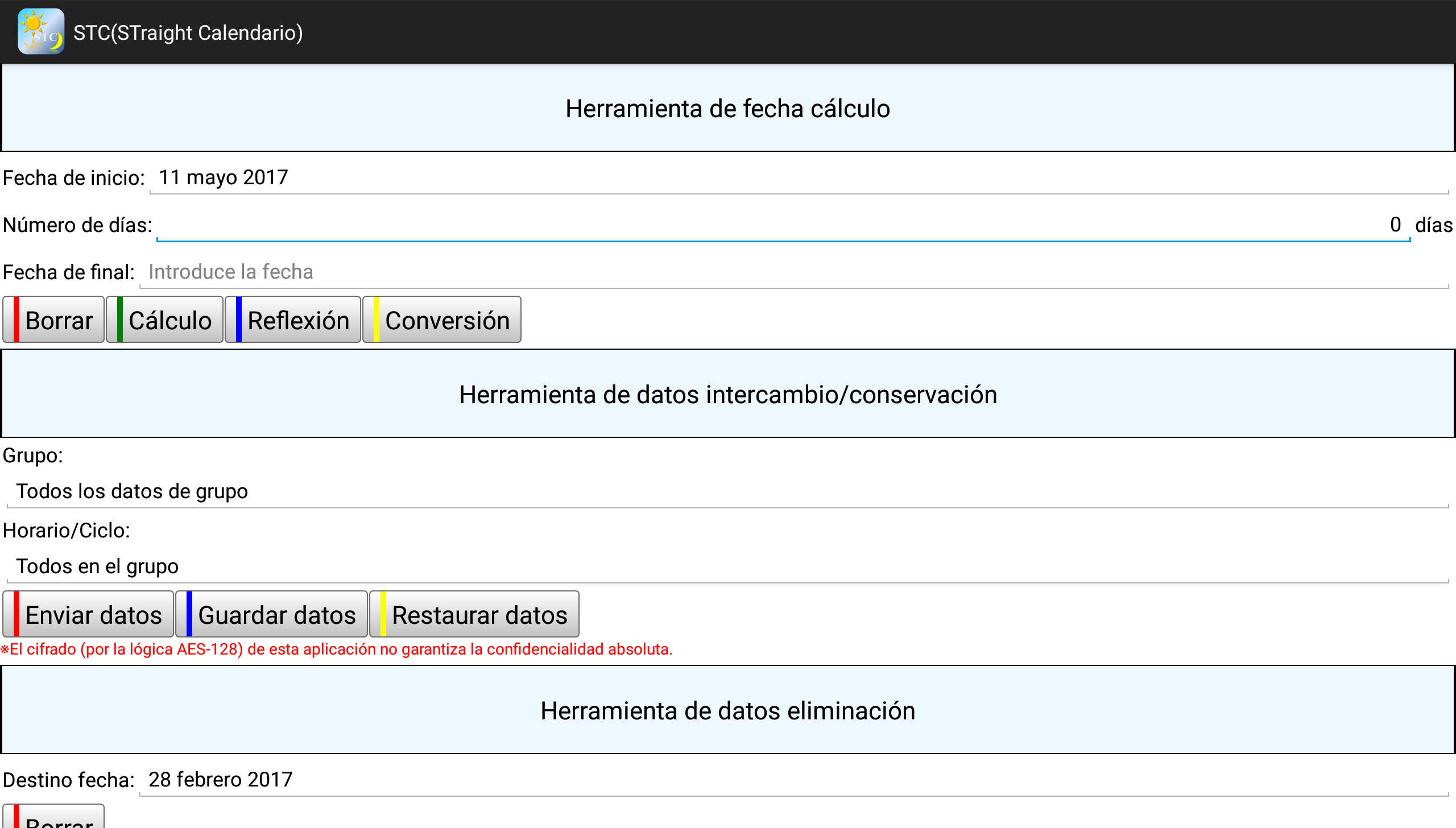Tap Restaurar datos button
The height and width of the screenshot is (828, 1456).
474,615
